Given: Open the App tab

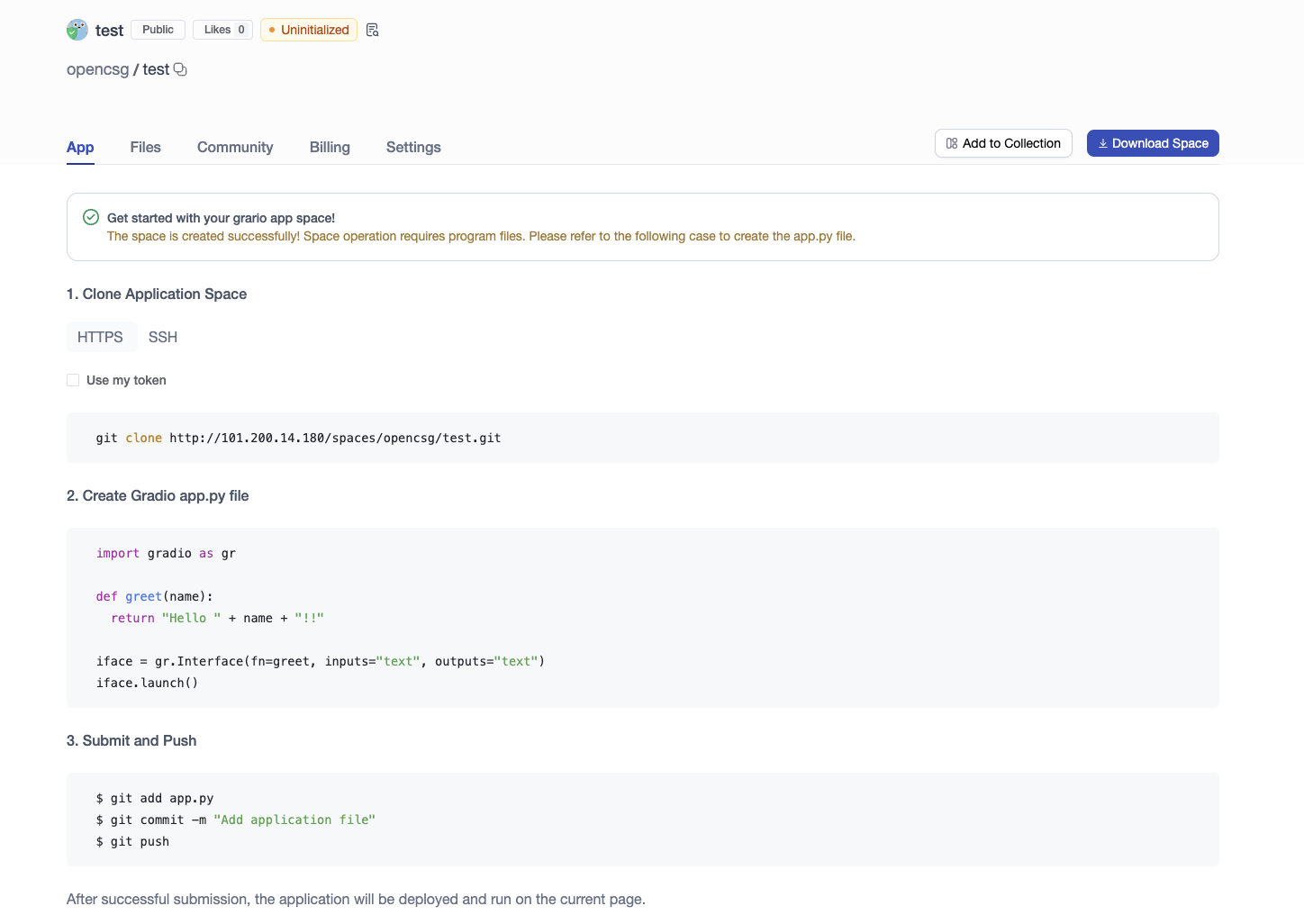Looking at the screenshot, I should [80, 147].
